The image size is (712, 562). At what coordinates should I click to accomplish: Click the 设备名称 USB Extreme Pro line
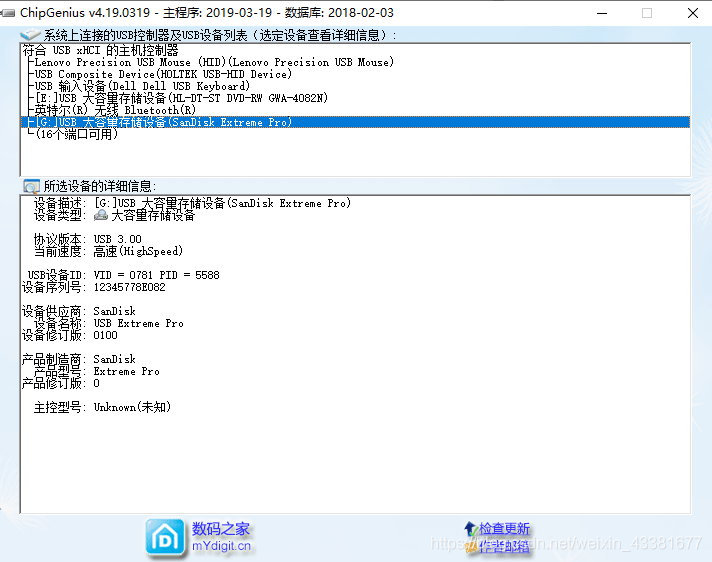tap(109, 323)
